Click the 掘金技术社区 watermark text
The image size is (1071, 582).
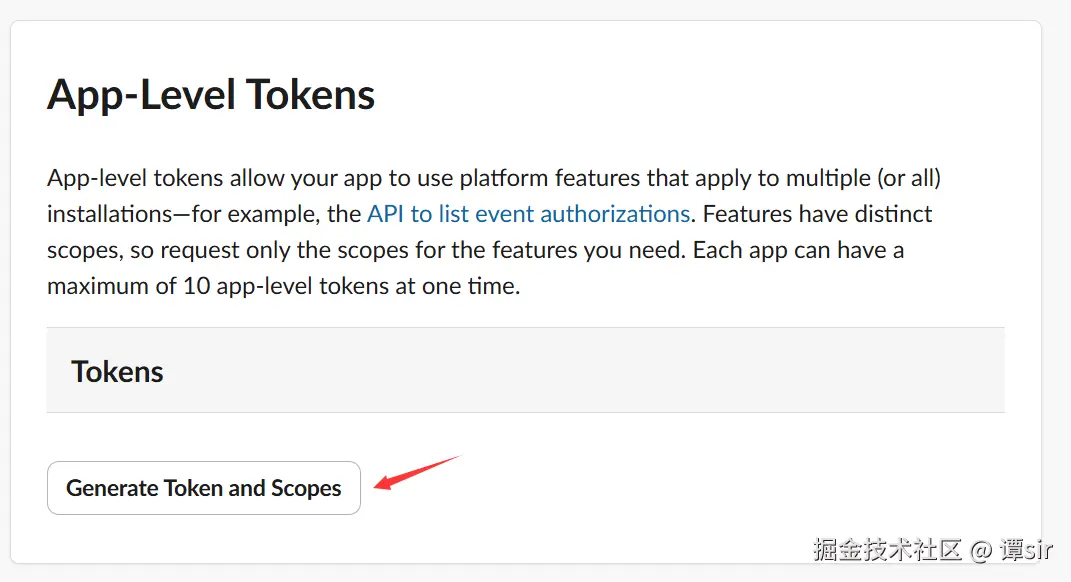(887, 549)
